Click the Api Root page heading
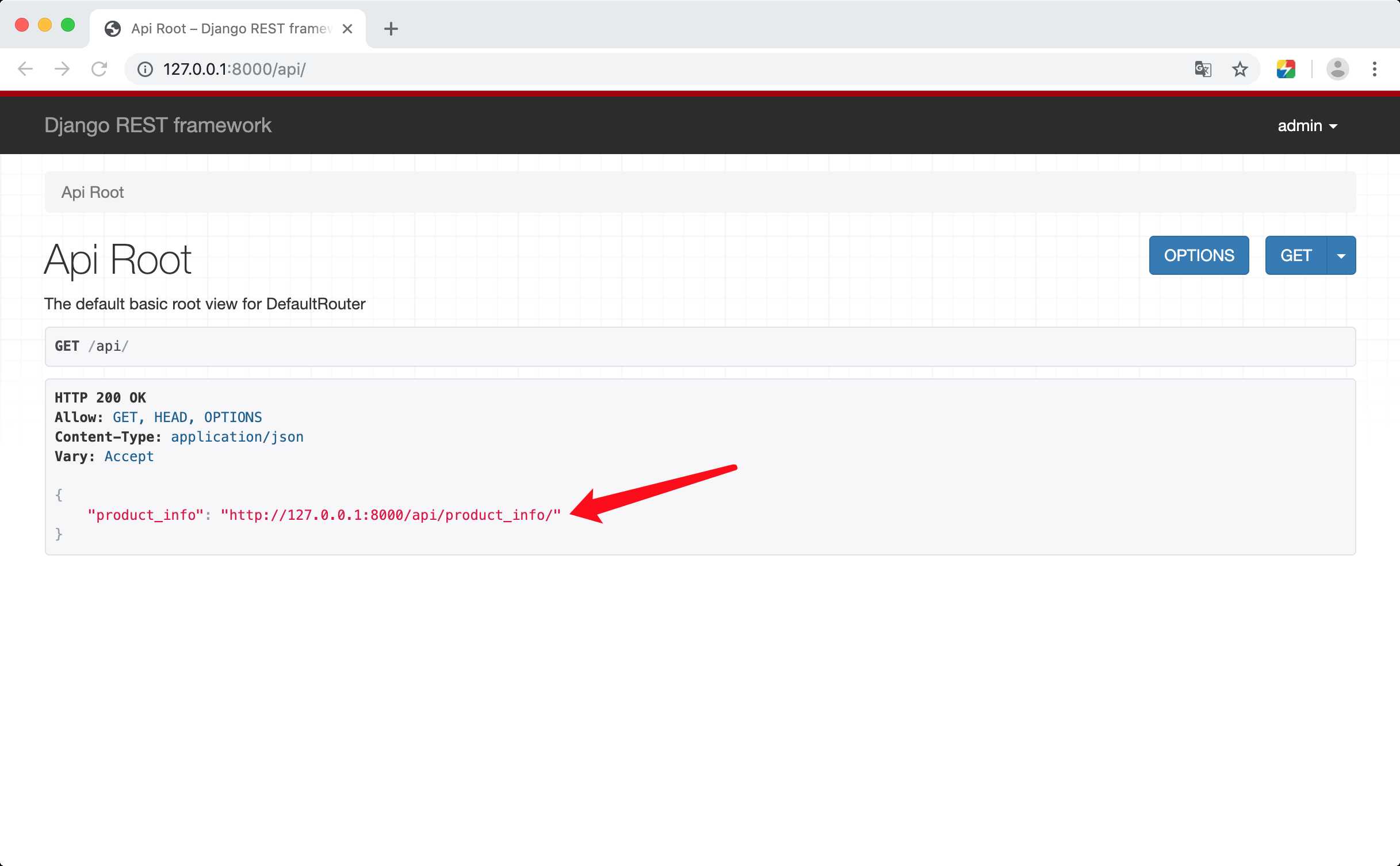 [118, 260]
